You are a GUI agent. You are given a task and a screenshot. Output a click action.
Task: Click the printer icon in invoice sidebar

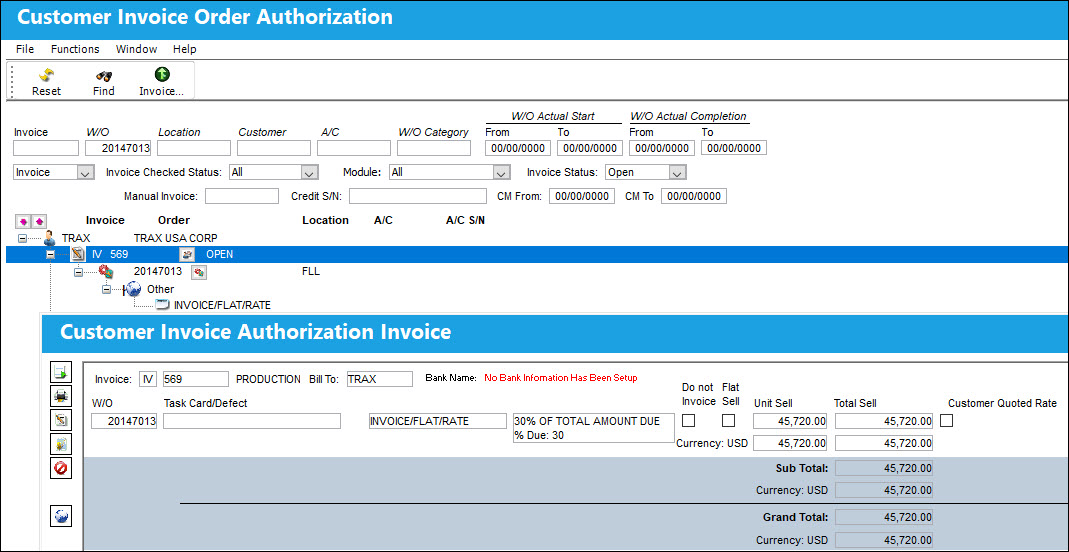pos(61,395)
